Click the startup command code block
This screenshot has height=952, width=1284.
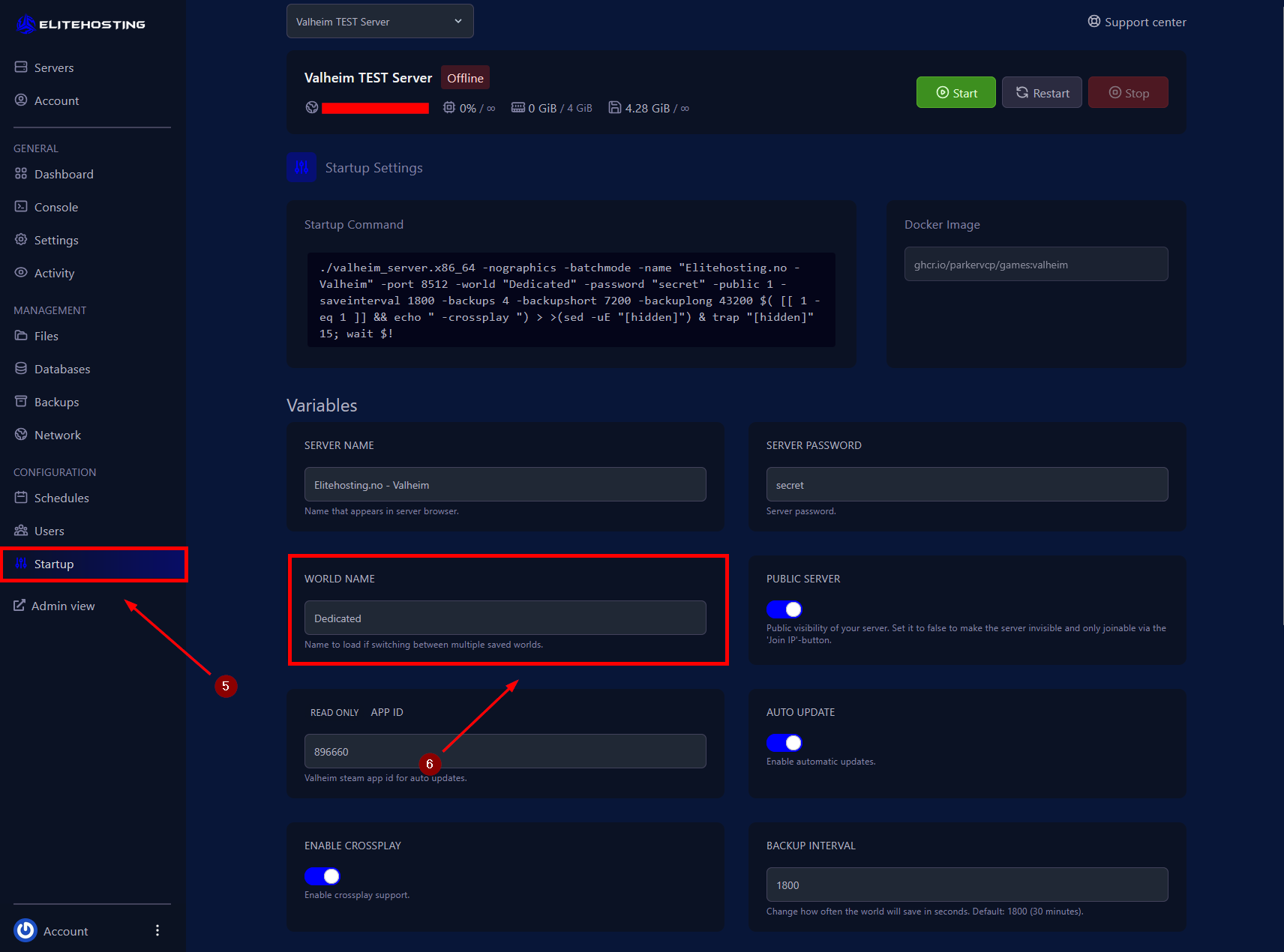click(x=571, y=300)
